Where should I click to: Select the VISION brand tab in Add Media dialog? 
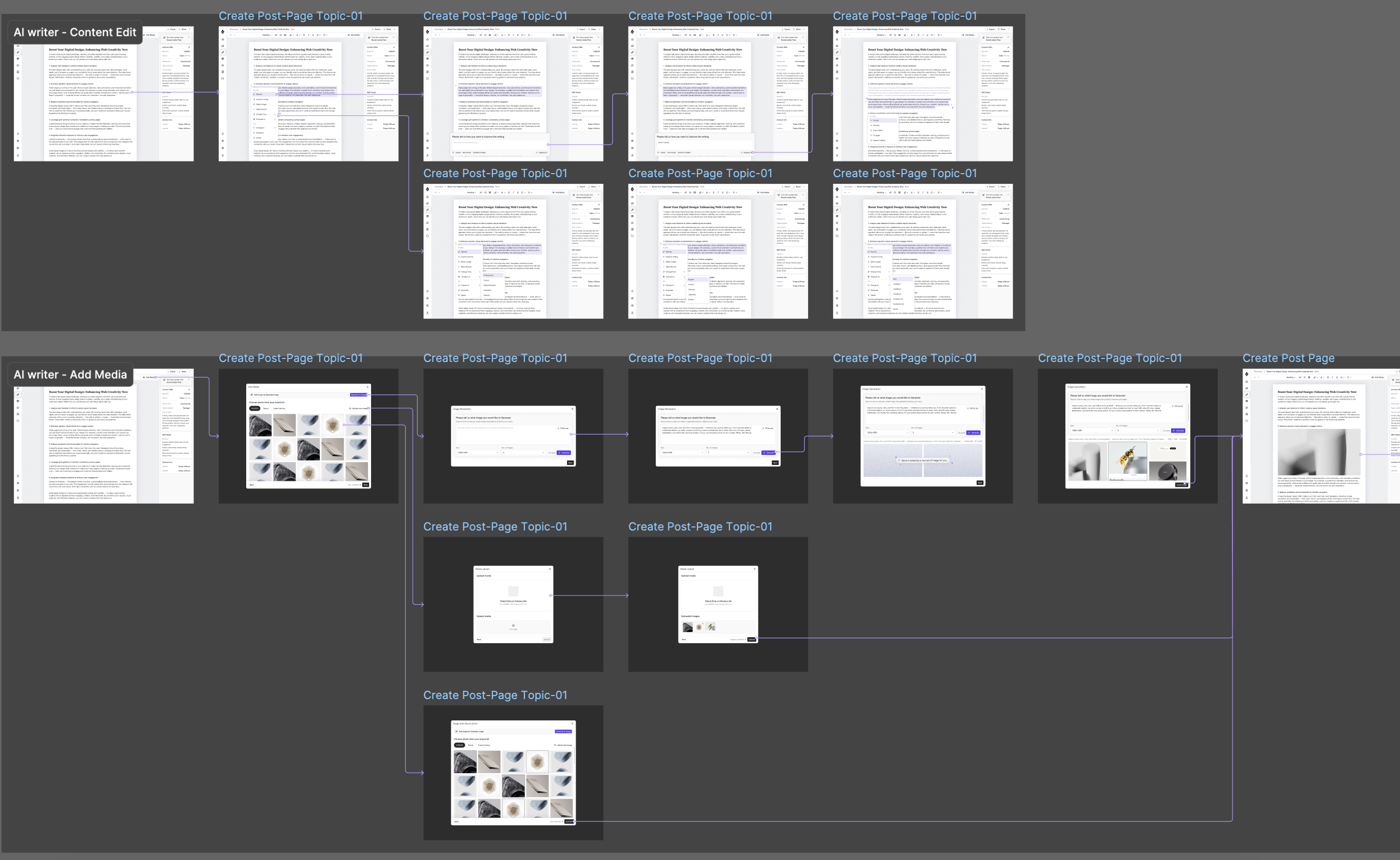[255, 409]
